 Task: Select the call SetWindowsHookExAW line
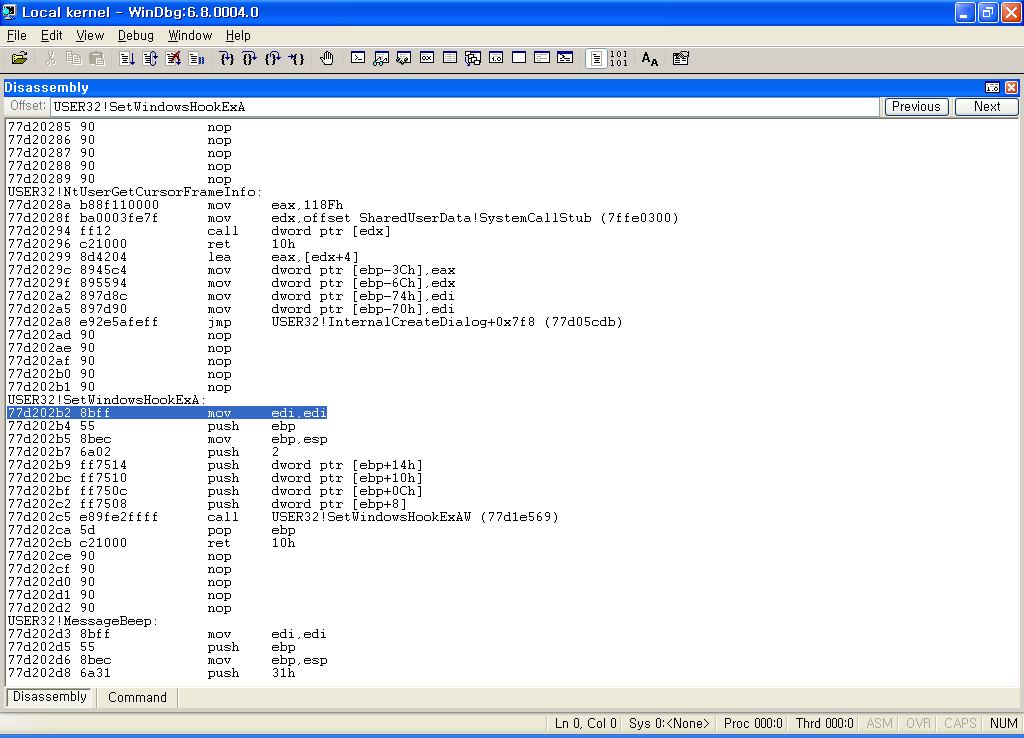pyautogui.click(x=283, y=517)
